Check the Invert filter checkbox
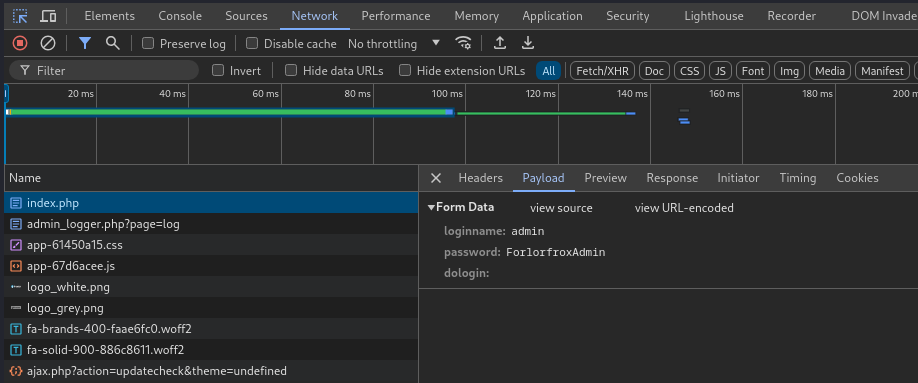This screenshot has height=383, width=918. (218, 71)
